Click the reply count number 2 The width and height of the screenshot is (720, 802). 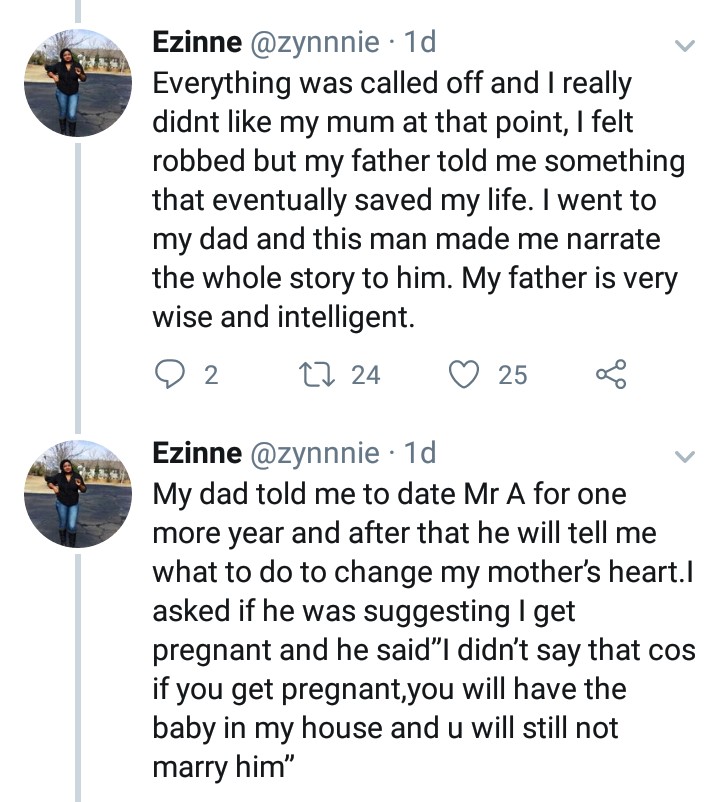[210, 375]
